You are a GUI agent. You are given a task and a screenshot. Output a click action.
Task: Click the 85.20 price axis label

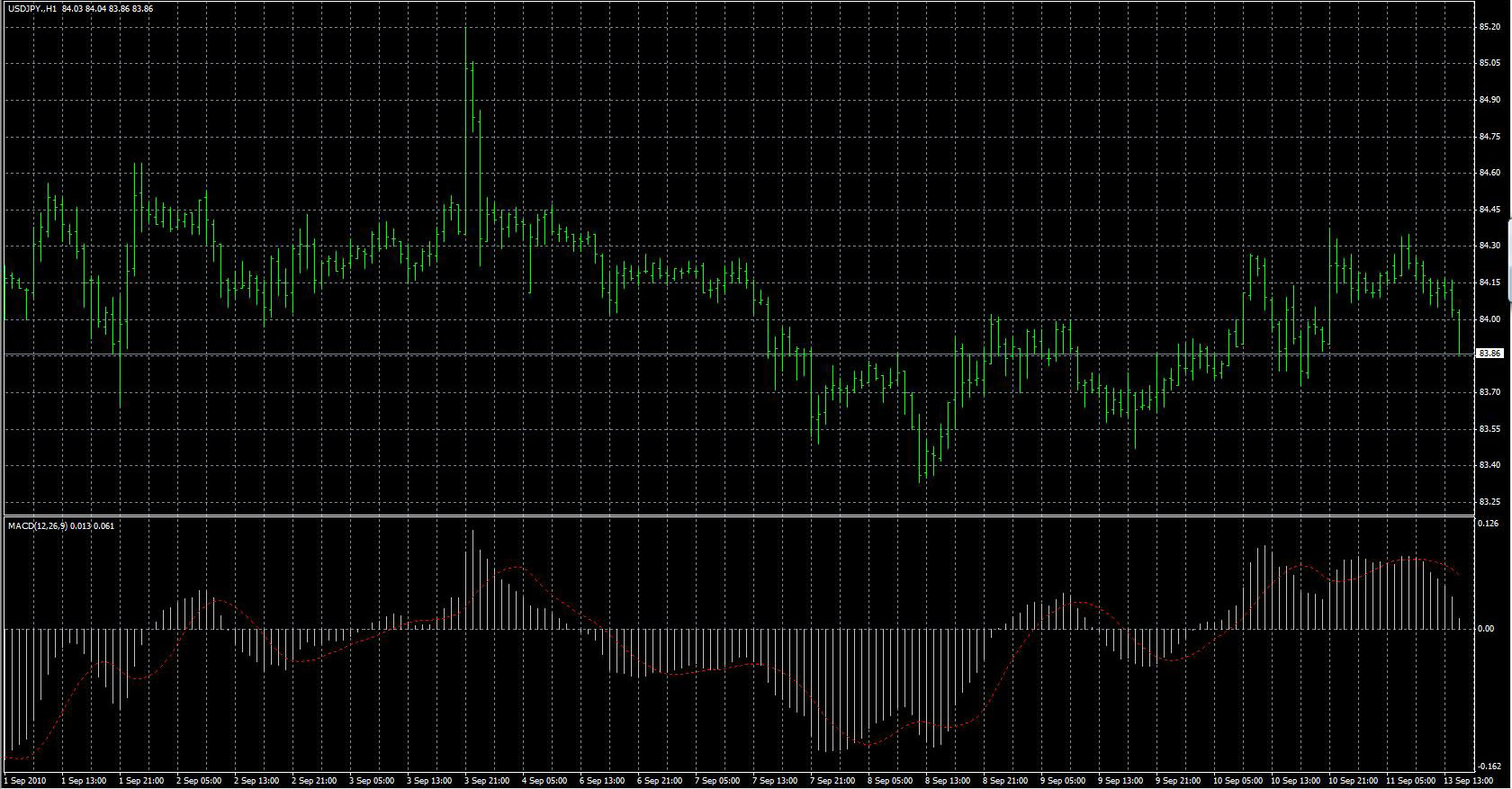pyautogui.click(x=1489, y=27)
